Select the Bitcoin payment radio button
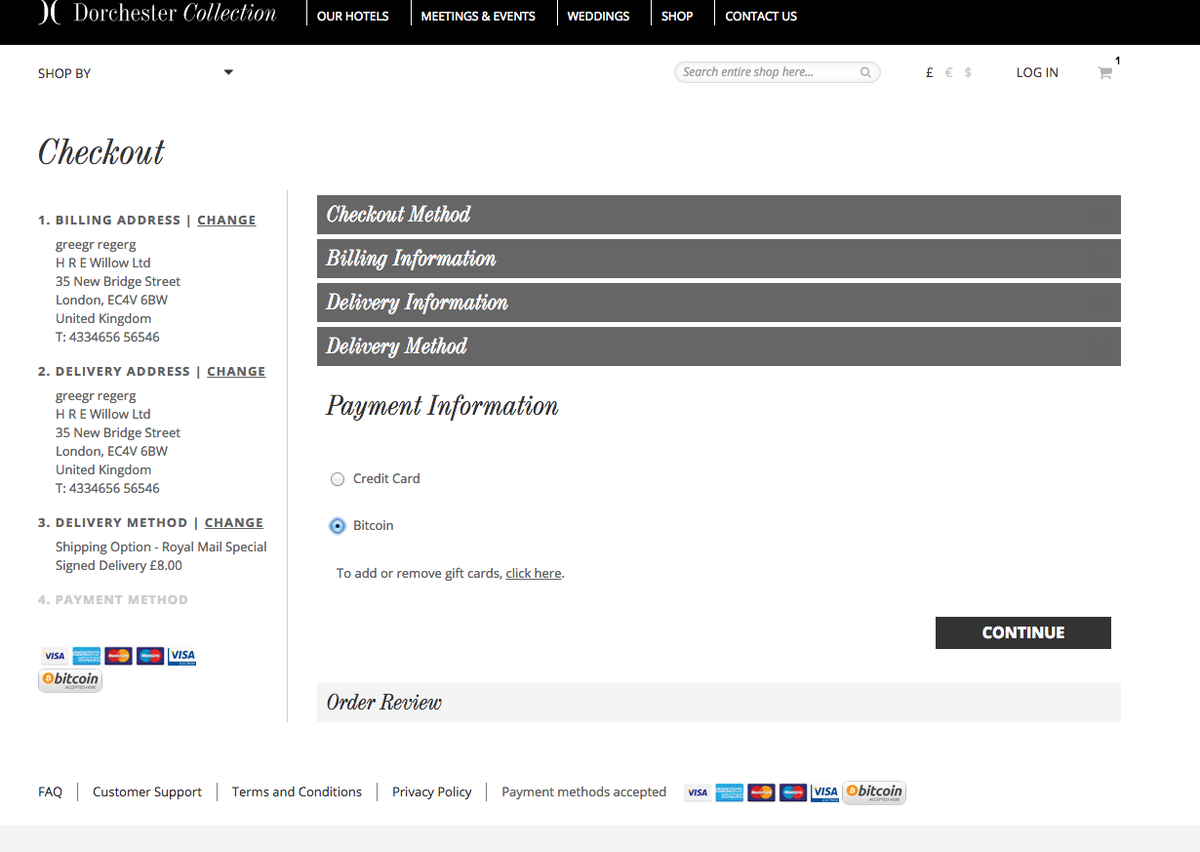 [x=337, y=526]
